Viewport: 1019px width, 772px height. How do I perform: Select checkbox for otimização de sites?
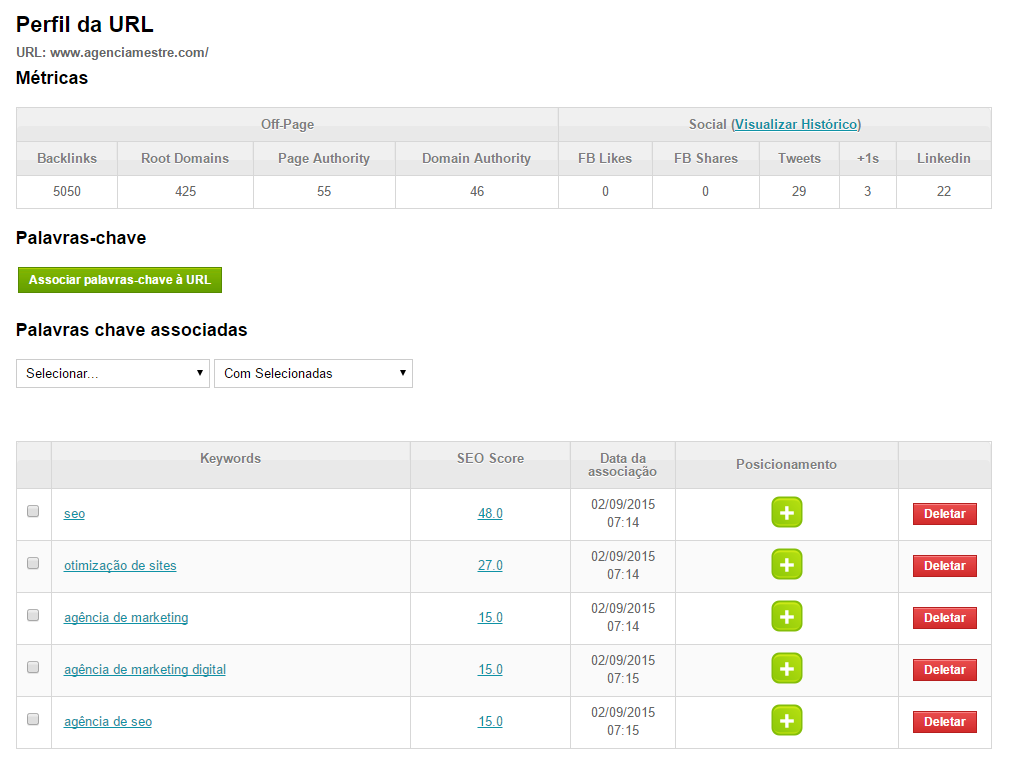tap(33, 563)
